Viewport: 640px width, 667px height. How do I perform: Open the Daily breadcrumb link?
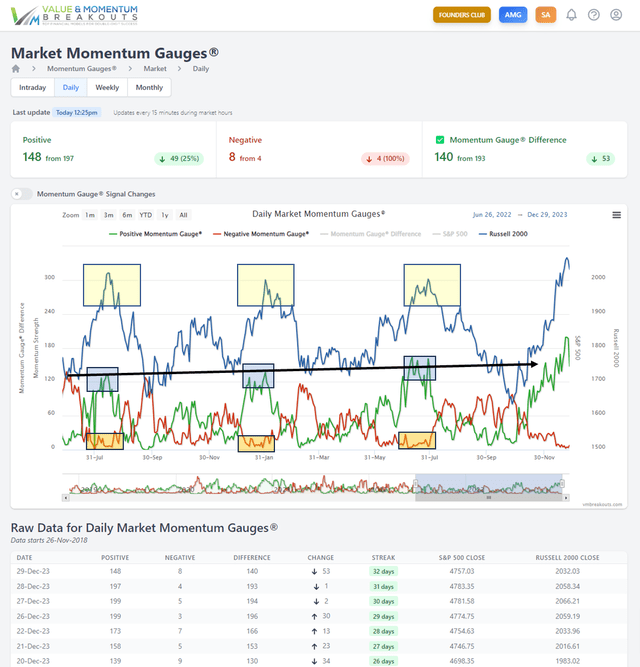201,68
